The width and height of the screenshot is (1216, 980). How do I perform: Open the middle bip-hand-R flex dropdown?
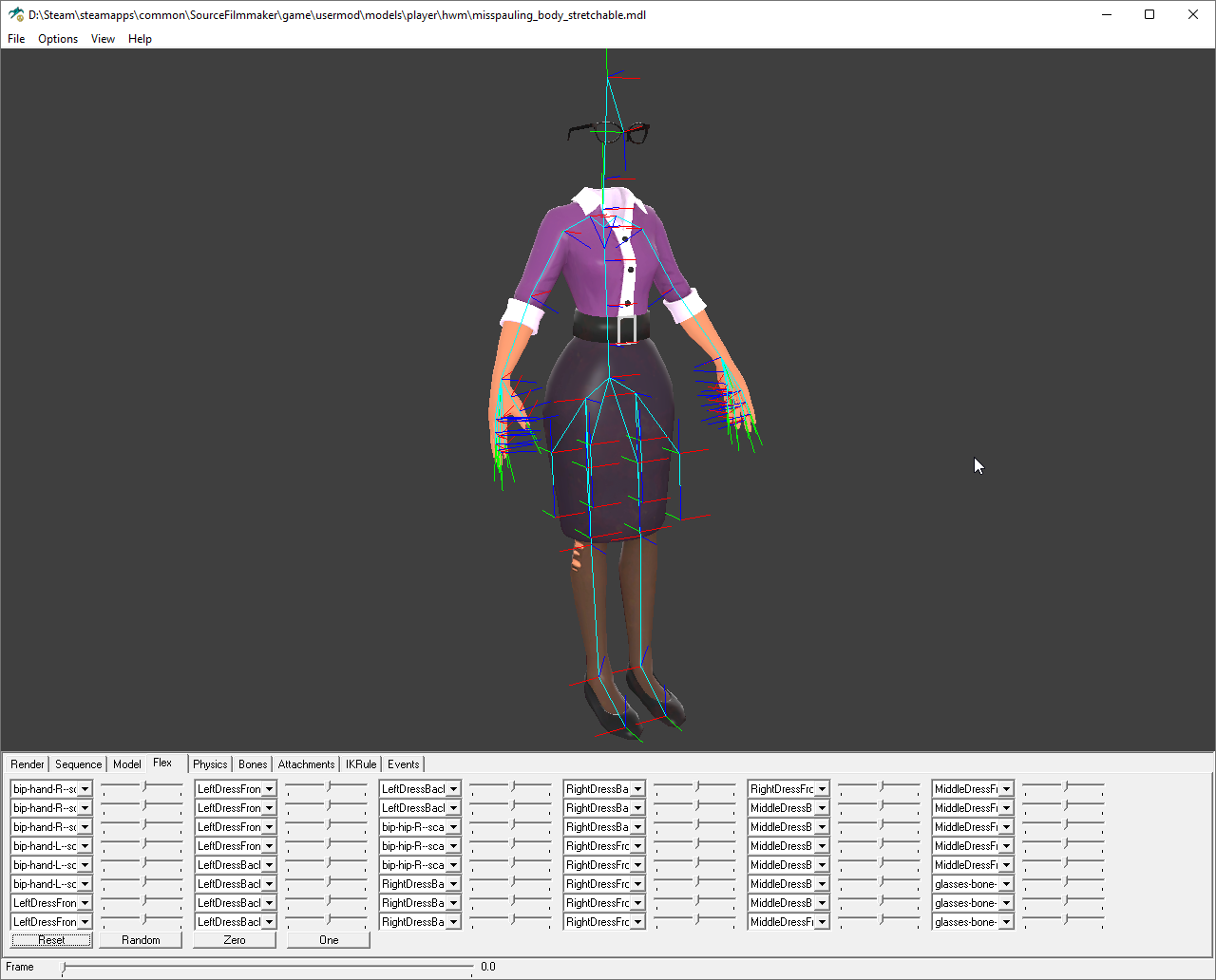(51, 808)
